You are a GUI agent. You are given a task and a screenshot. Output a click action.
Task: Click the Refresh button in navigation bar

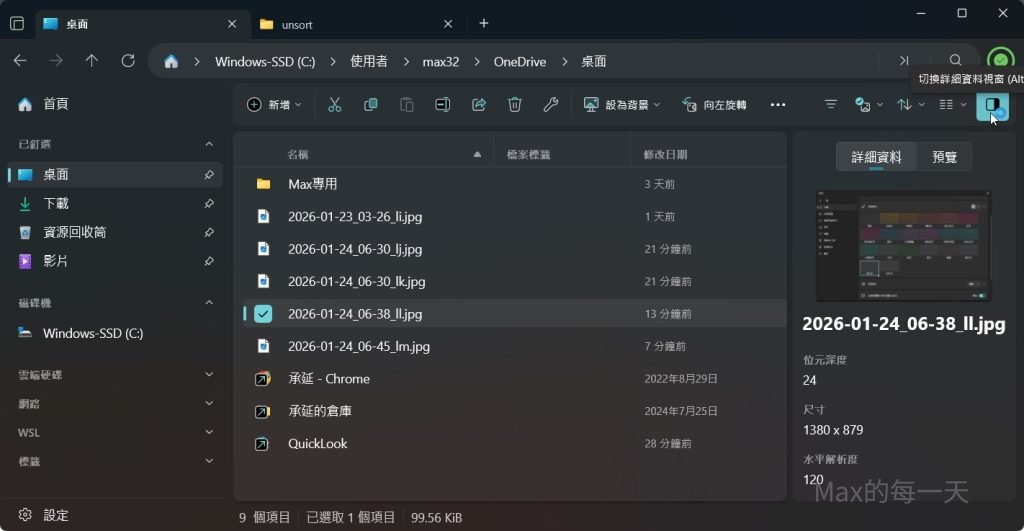(x=128, y=61)
